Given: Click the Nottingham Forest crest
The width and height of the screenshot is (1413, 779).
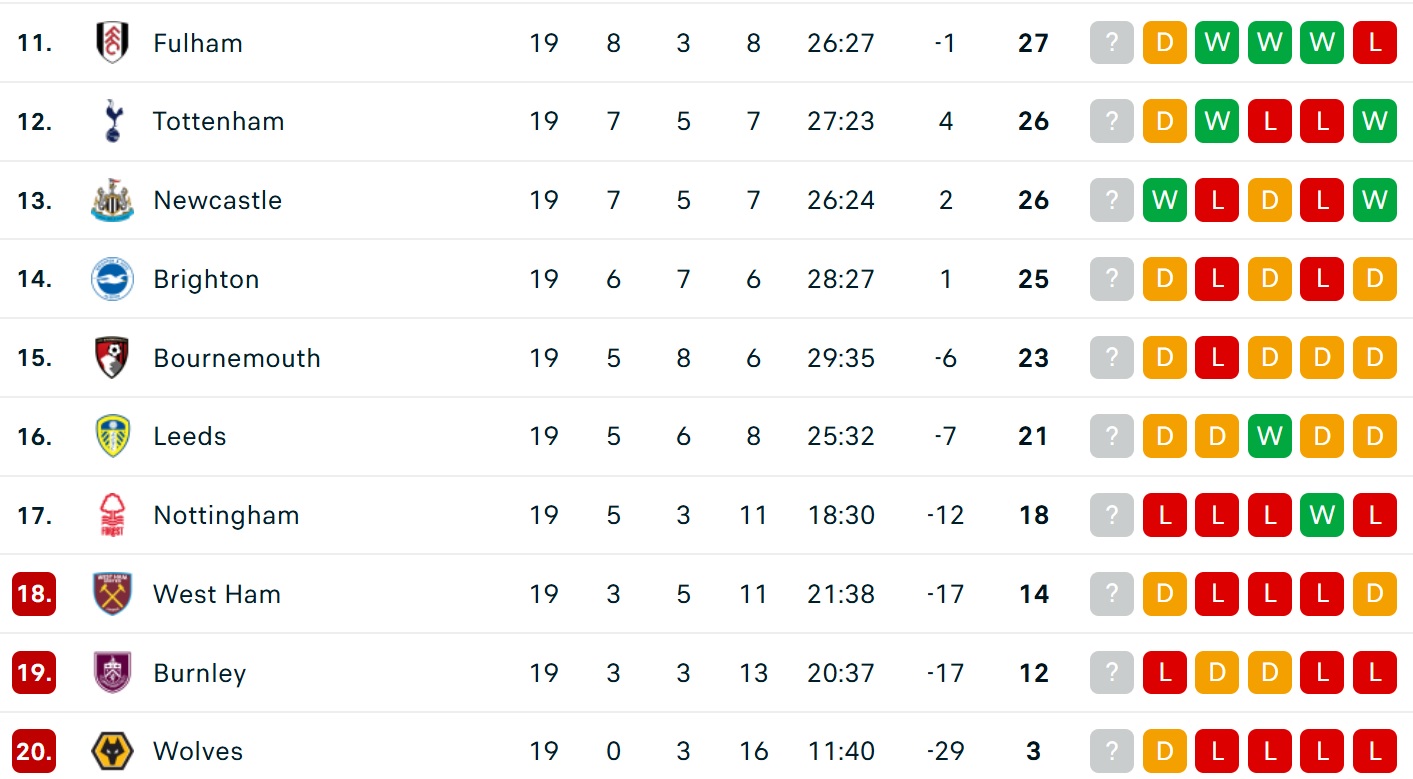Looking at the screenshot, I should click(x=112, y=515).
